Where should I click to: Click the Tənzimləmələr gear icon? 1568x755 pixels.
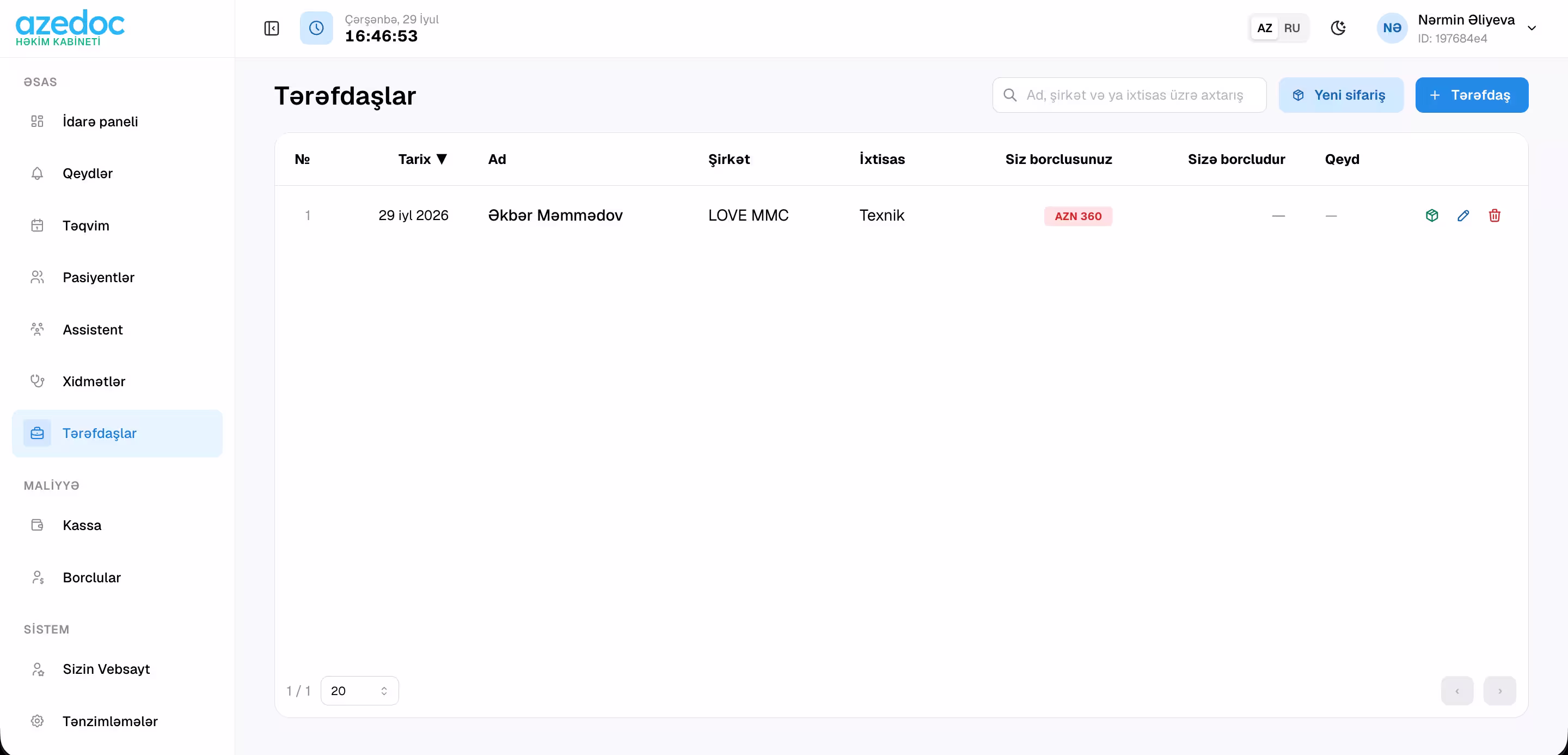click(37, 721)
